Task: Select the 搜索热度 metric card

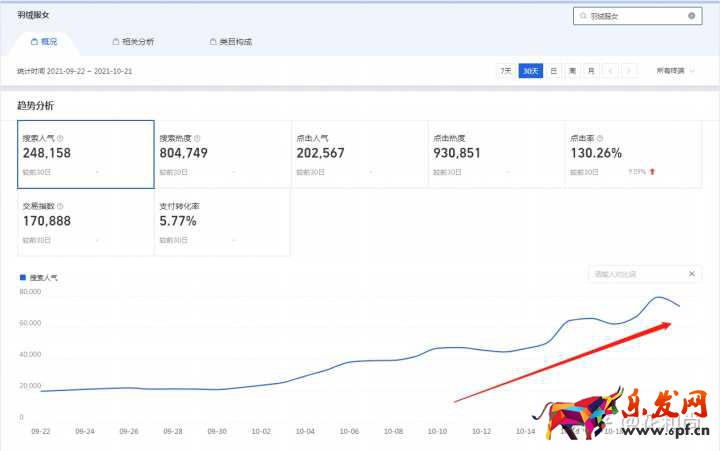Action: point(222,154)
